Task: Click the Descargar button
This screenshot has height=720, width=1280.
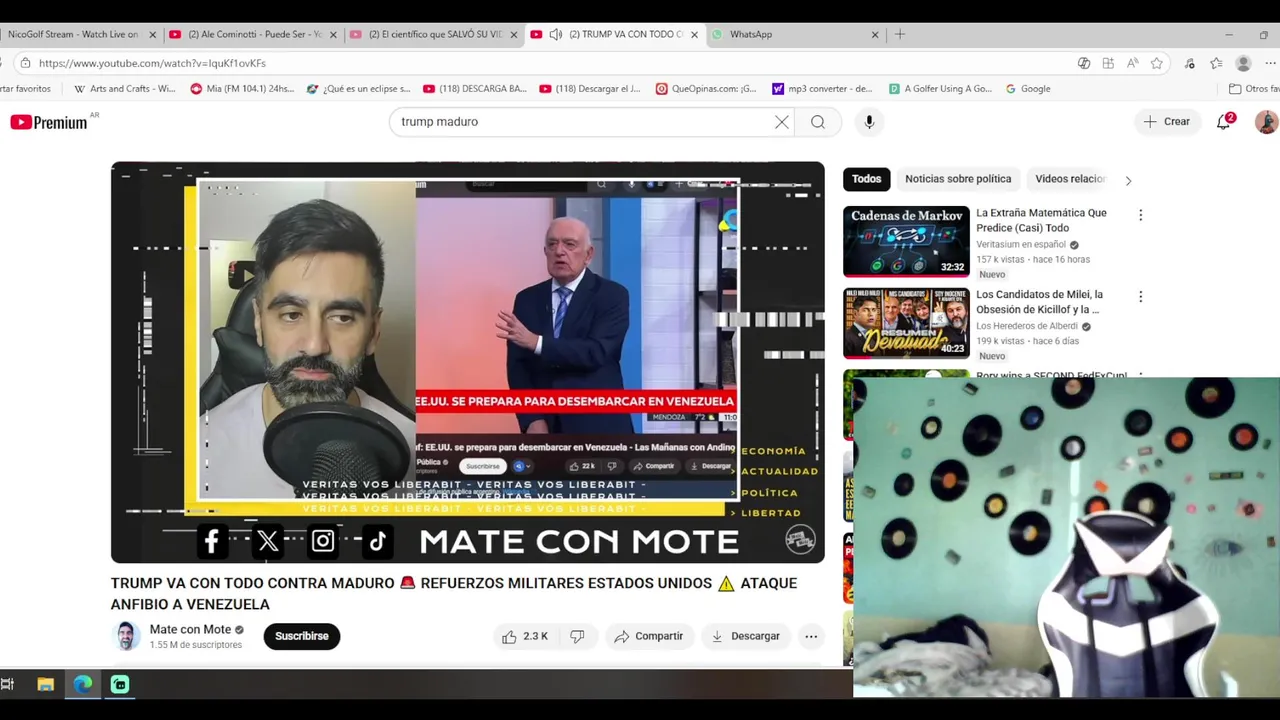Action: coord(746,636)
